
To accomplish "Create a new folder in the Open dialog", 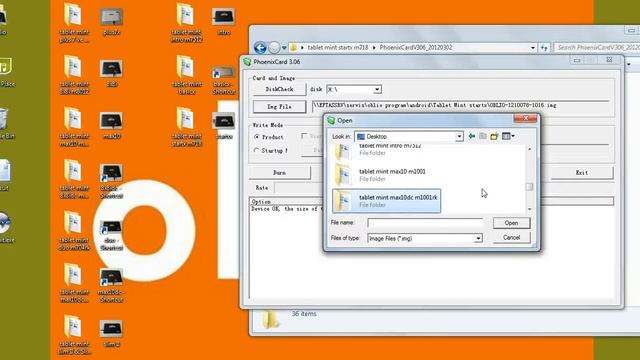I will (x=494, y=136).
